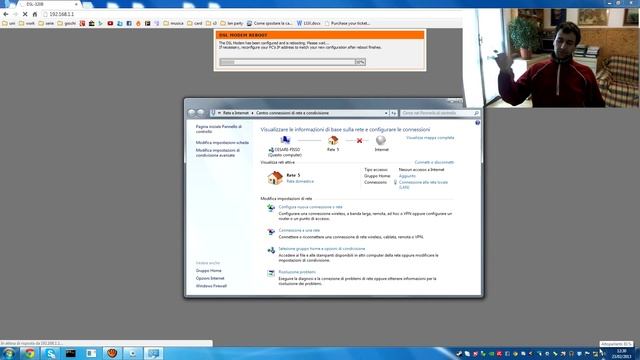This screenshot has height=360, width=640.
Task: Open the 'card' bookmarks folder
Action: [x=195, y=23]
